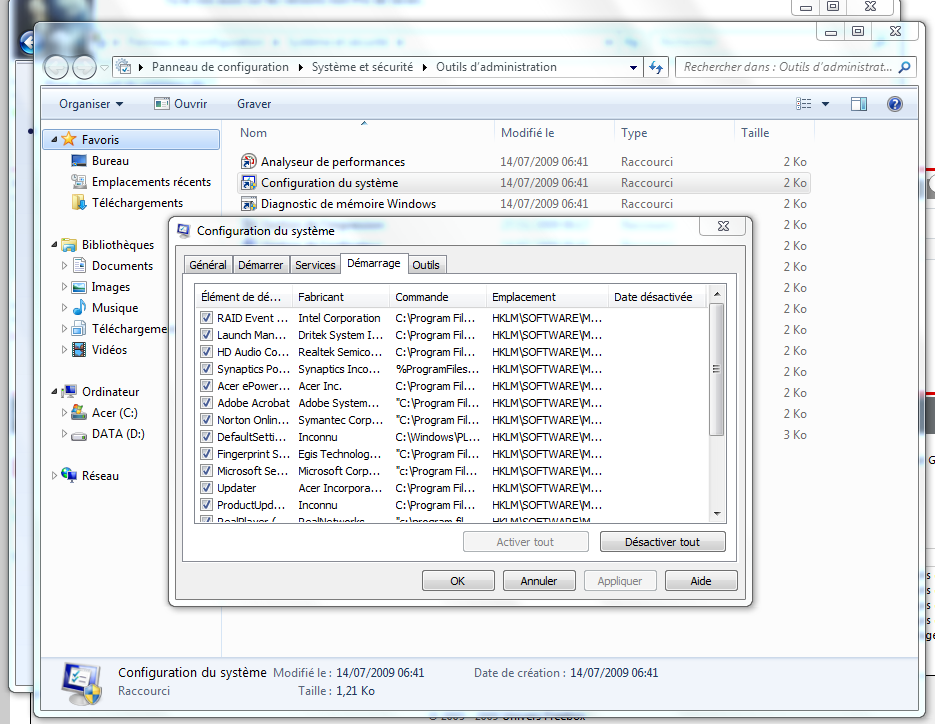Click the Images library icon
This screenshot has height=724, width=935.
[79, 287]
